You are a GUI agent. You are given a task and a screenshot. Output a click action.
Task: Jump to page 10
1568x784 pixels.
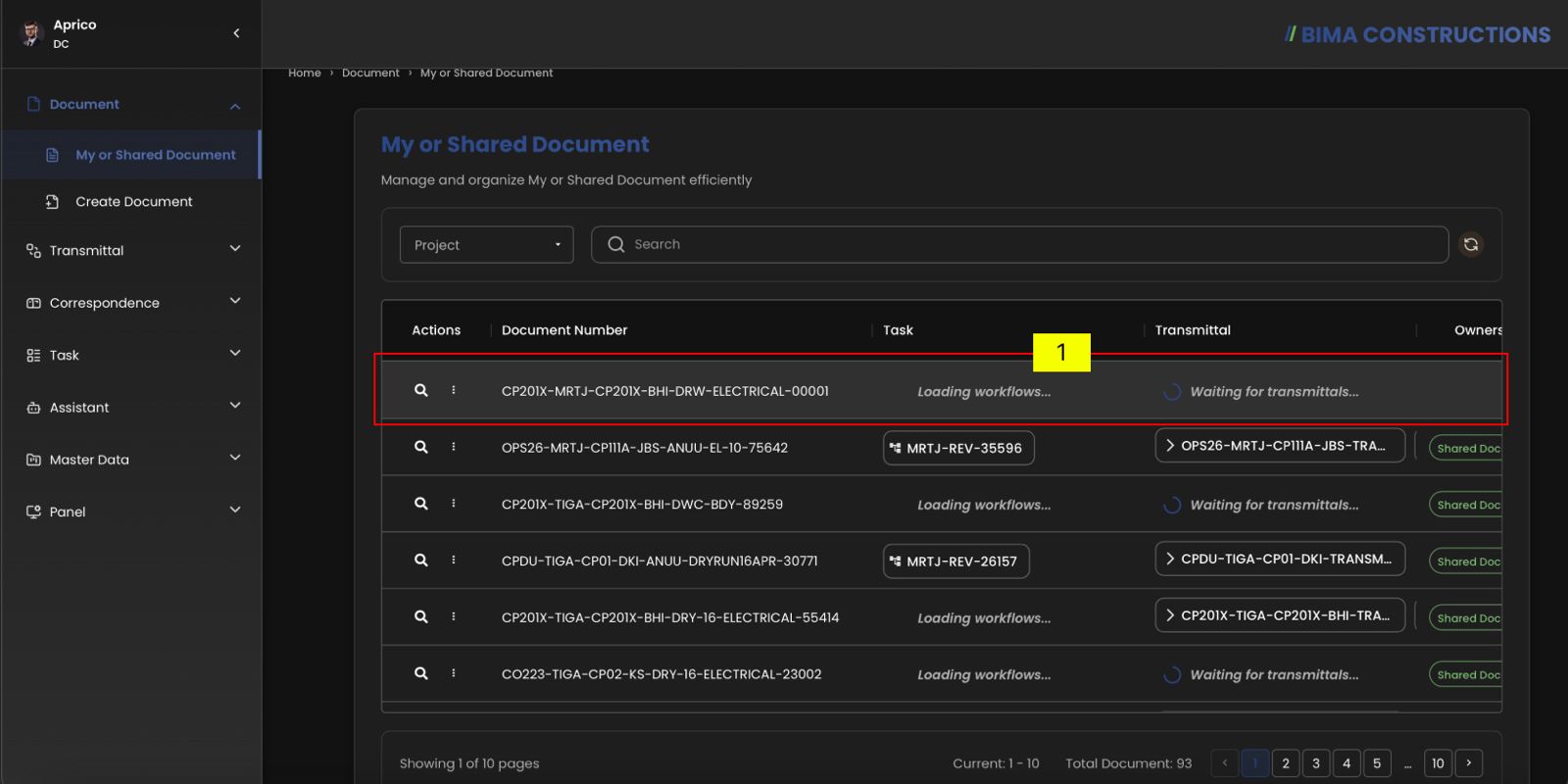point(1438,762)
